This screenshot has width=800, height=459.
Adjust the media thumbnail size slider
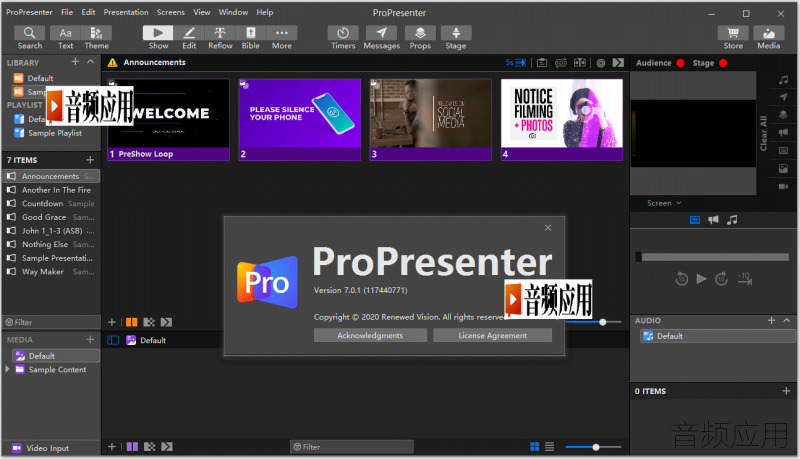pyautogui.click(x=595, y=447)
